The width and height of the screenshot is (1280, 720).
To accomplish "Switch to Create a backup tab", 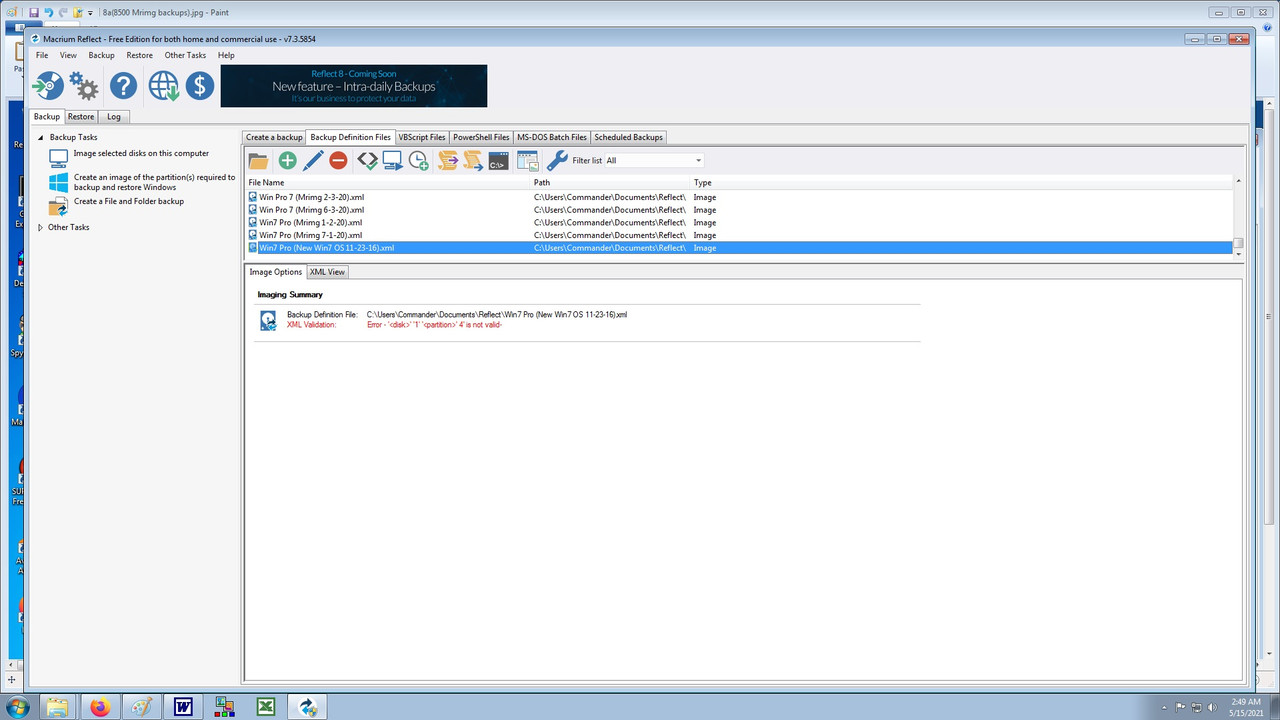I will (274, 137).
